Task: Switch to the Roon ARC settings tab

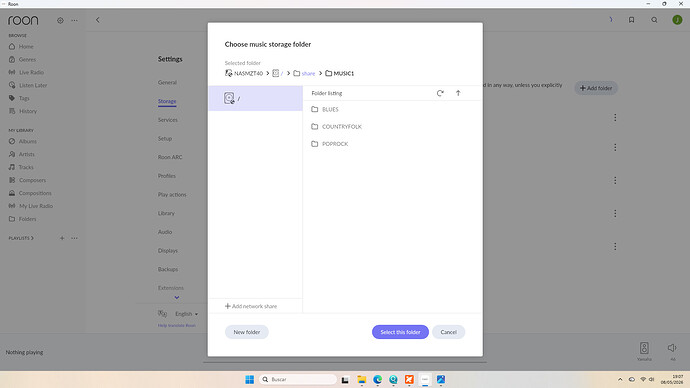Action: 170,157
